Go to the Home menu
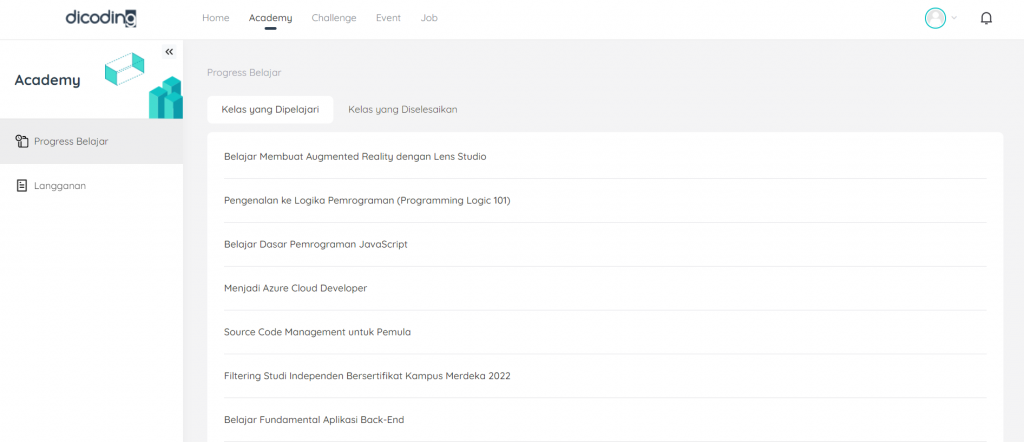1024x442 pixels. (215, 18)
